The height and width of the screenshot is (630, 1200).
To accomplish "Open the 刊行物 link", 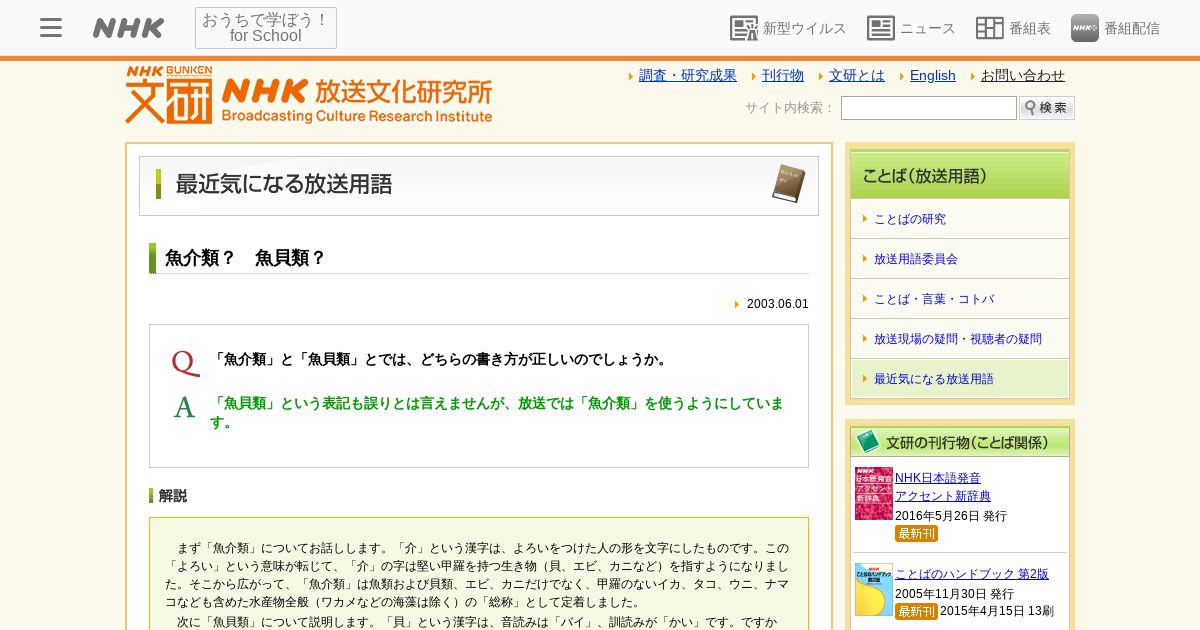I will coord(783,75).
